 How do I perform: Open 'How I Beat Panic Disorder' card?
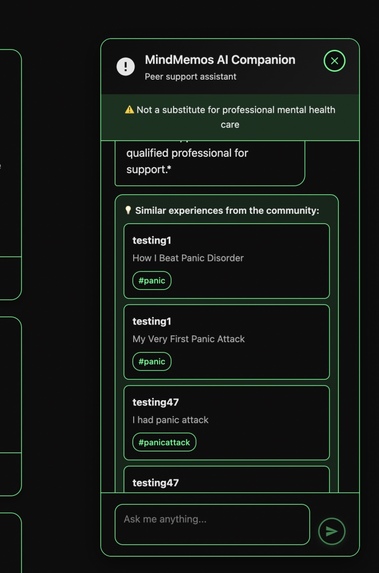(227, 261)
